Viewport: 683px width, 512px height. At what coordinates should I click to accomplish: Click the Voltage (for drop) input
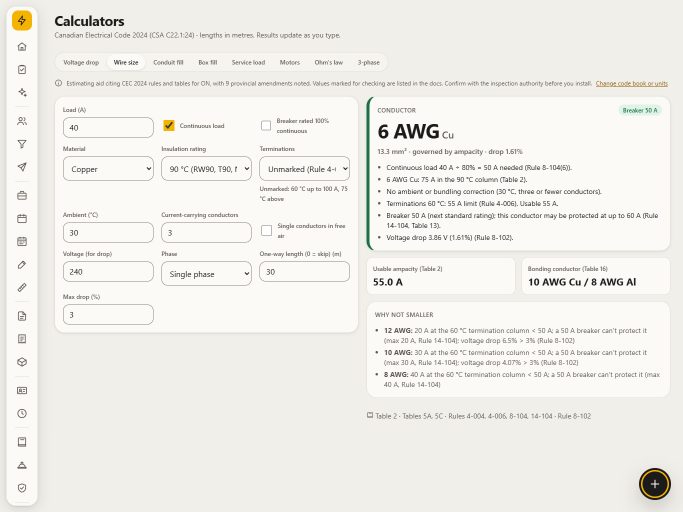pos(108,271)
